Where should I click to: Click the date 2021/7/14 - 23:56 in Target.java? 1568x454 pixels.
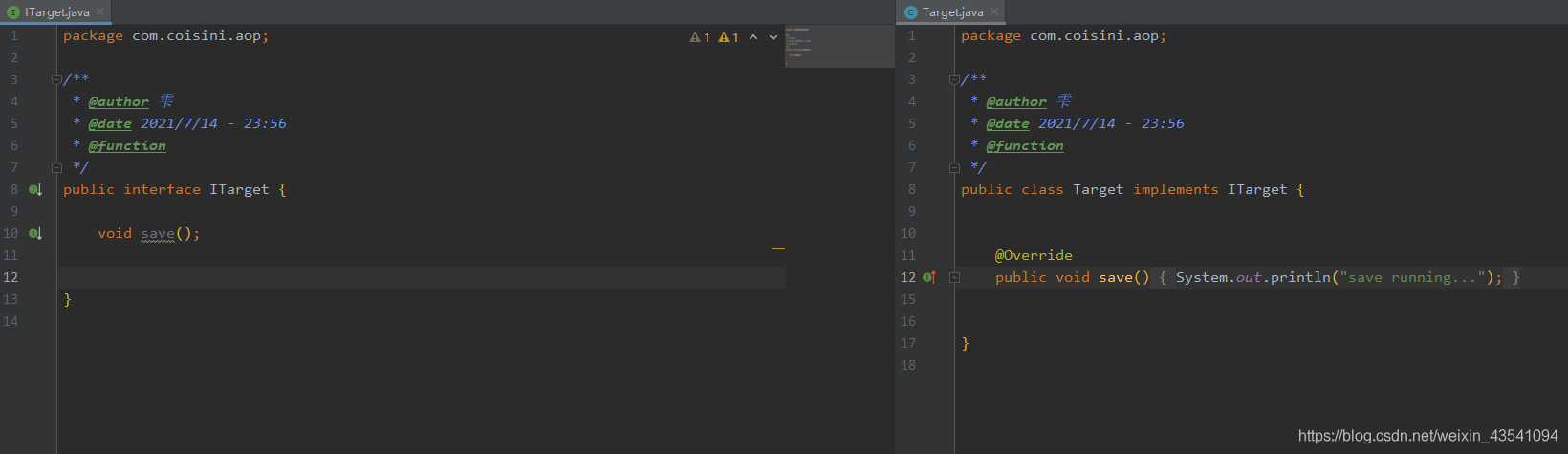(1111, 124)
